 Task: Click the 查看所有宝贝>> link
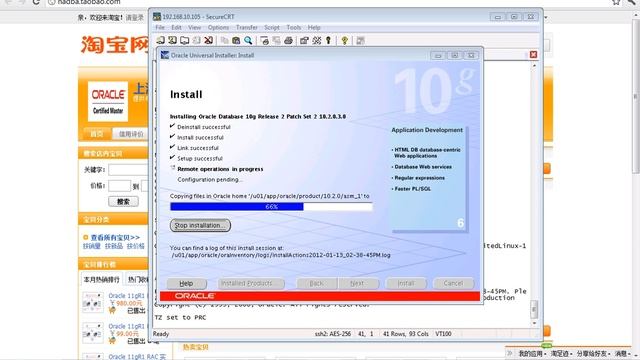pyautogui.click(x=115, y=238)
